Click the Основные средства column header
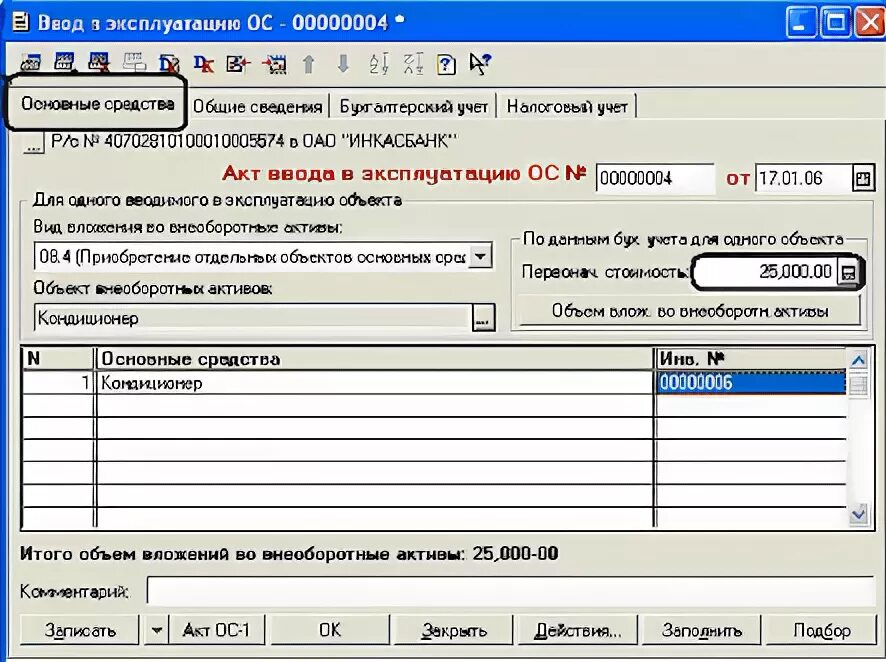 coord(375,359)
